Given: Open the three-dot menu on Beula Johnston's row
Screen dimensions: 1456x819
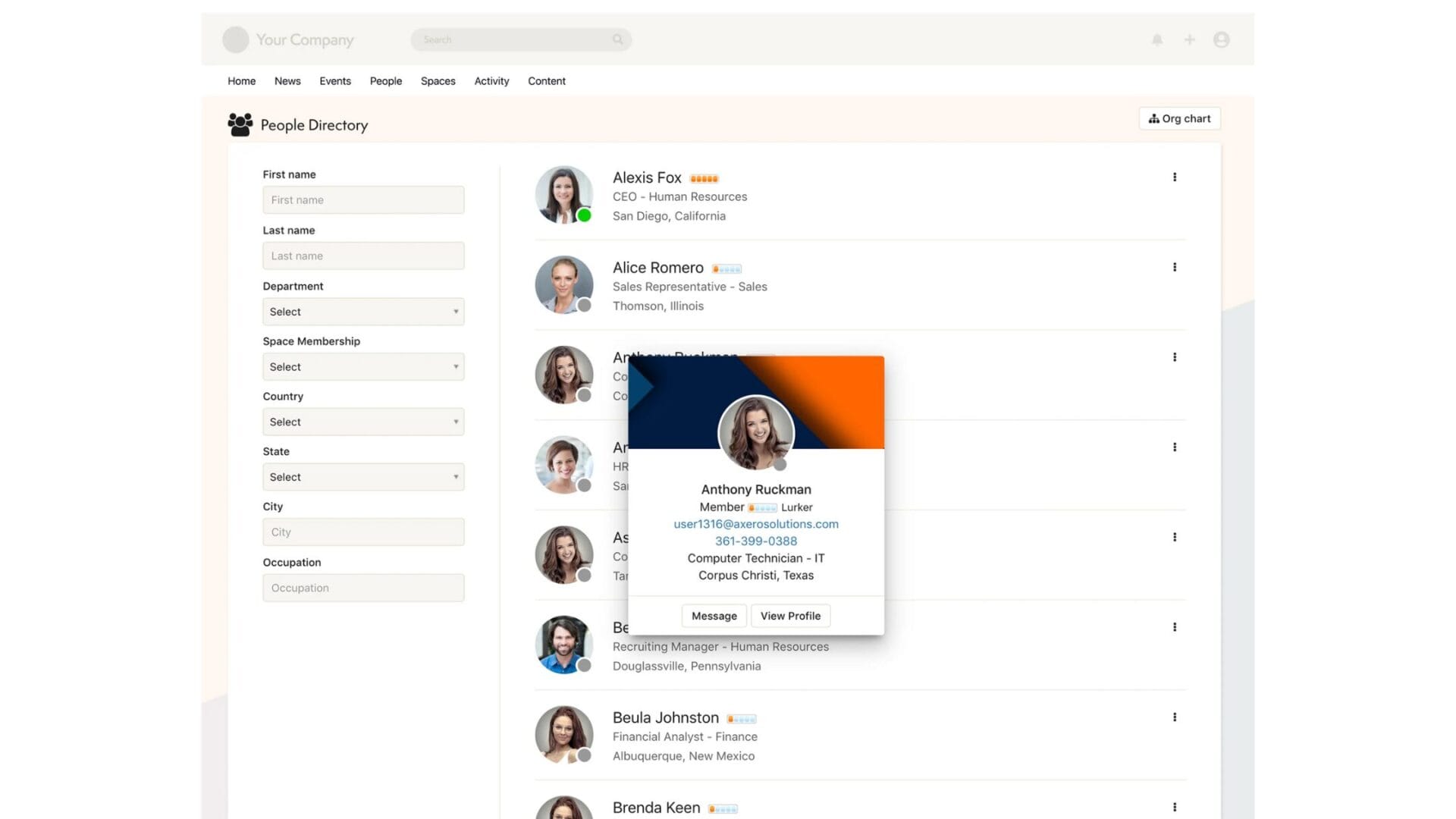Looking at the screenshot, I should pos(1175,717).
